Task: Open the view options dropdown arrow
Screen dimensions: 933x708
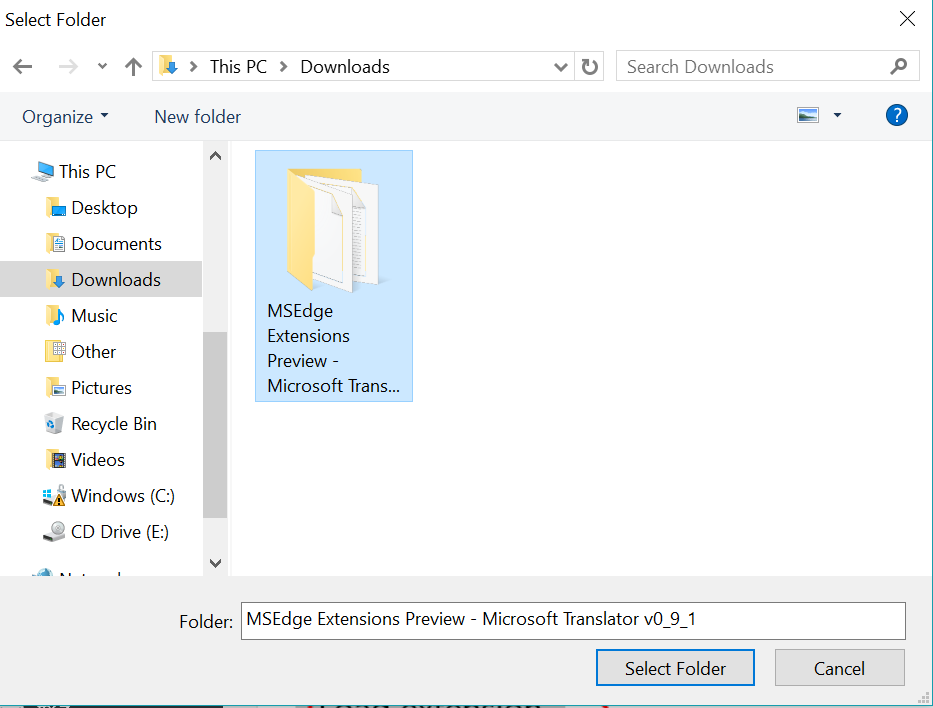Action: pyautogui.click(x=837, y=115)
